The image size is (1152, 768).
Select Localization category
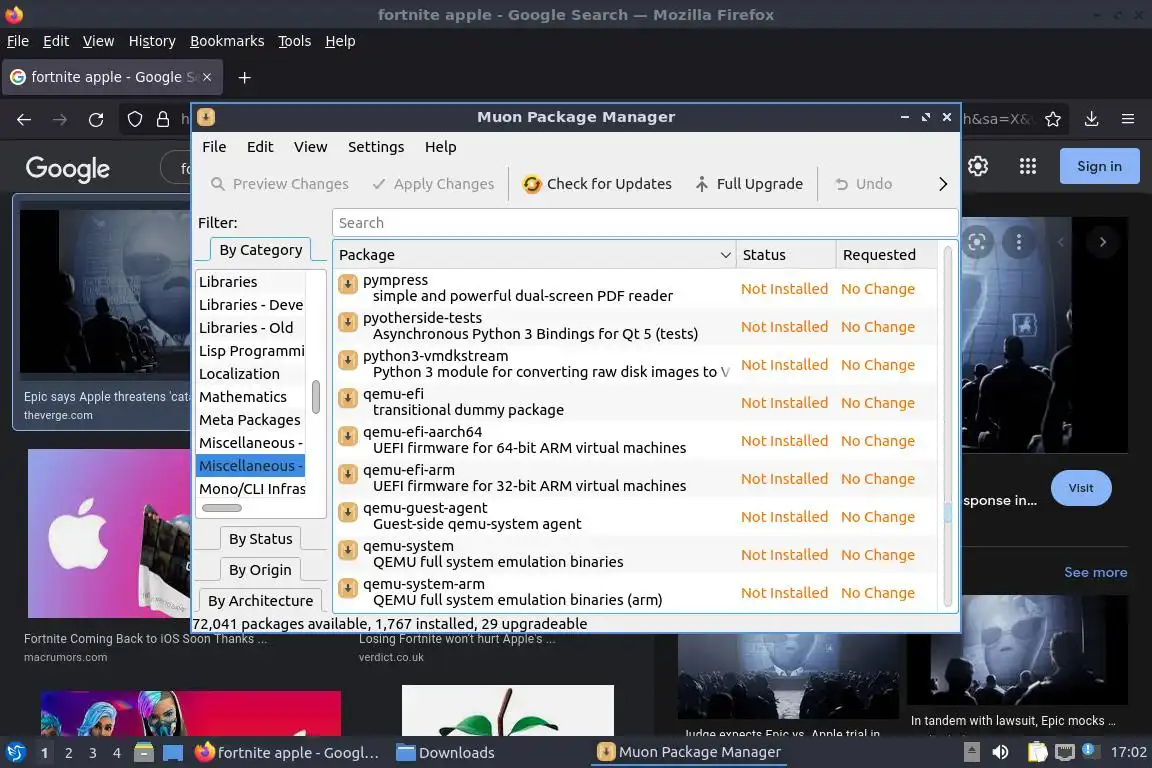pyautogui.click(x=251, y=373)
